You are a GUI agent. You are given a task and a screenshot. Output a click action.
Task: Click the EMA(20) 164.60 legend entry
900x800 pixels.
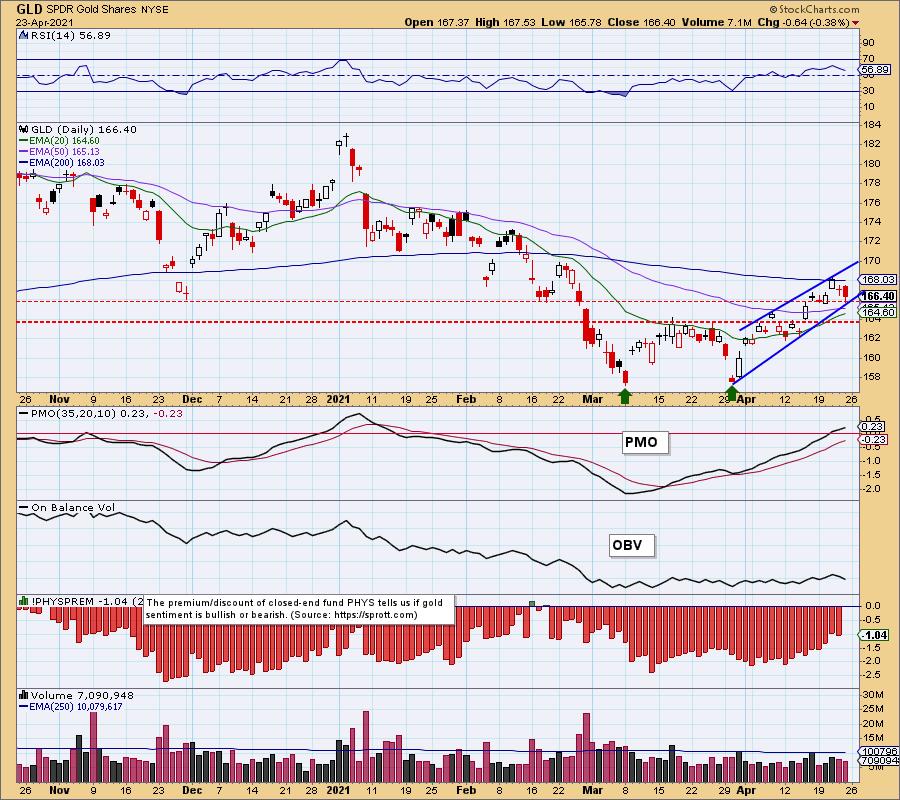point(59,141)
